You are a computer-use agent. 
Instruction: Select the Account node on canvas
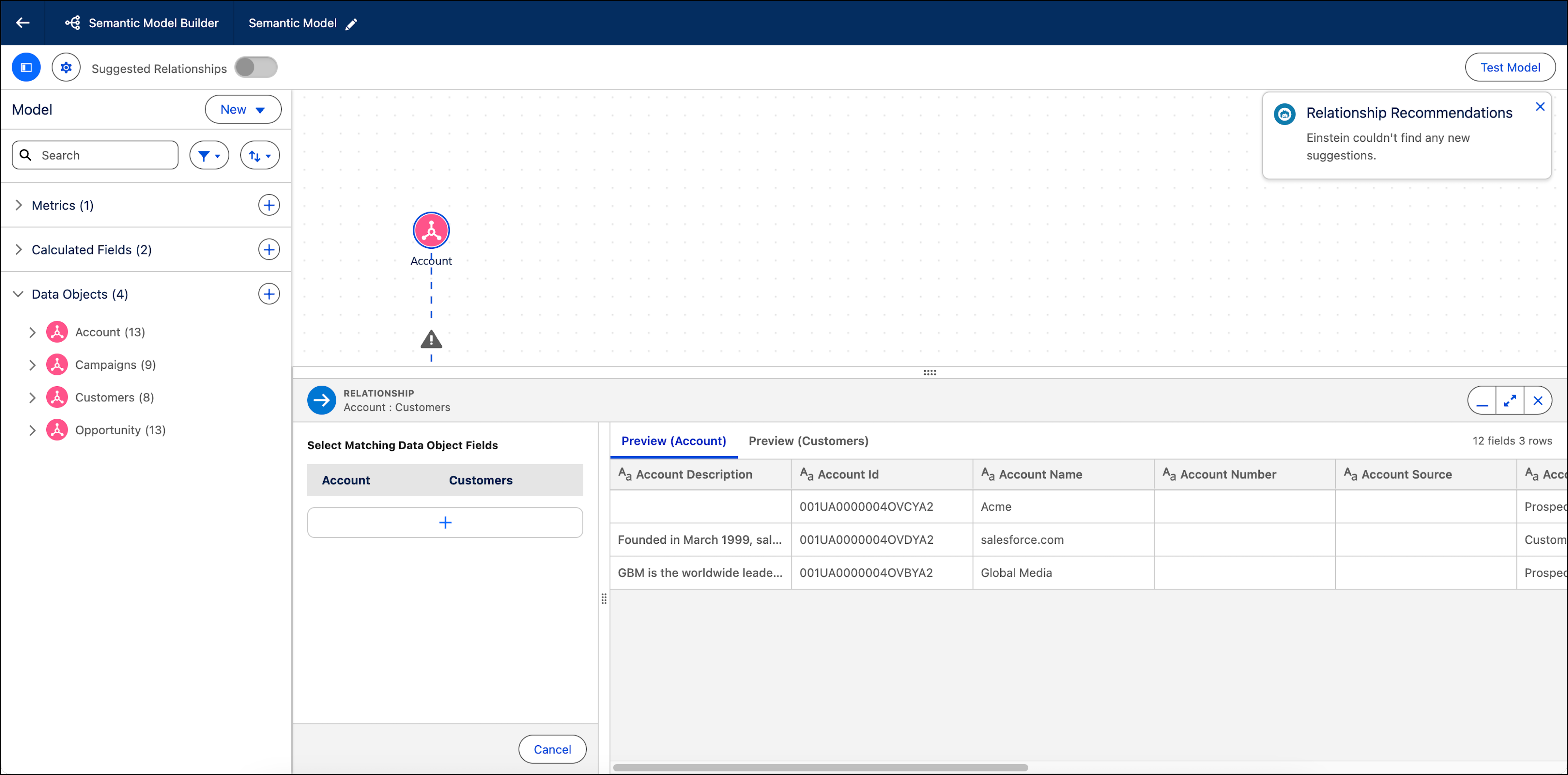[x=431, y=231]
